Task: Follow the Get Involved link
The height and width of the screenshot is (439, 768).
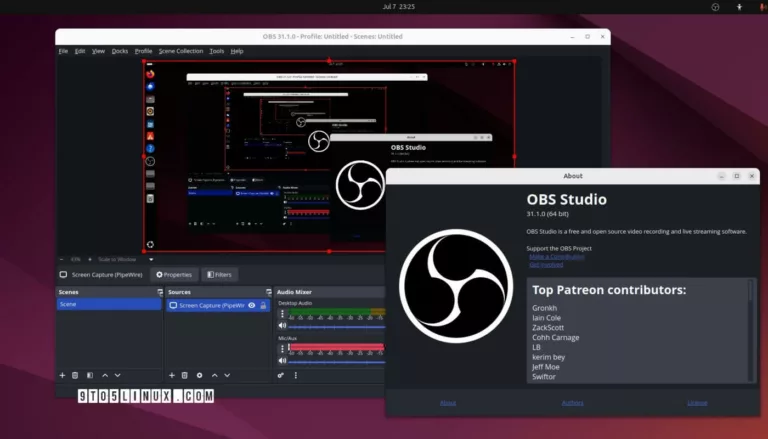Action: [546, 265]
